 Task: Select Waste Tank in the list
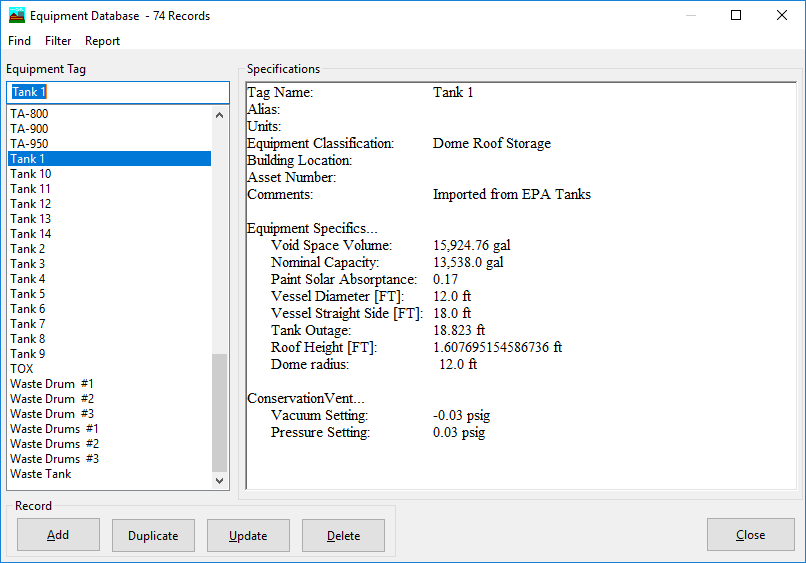tap(41, 474)
